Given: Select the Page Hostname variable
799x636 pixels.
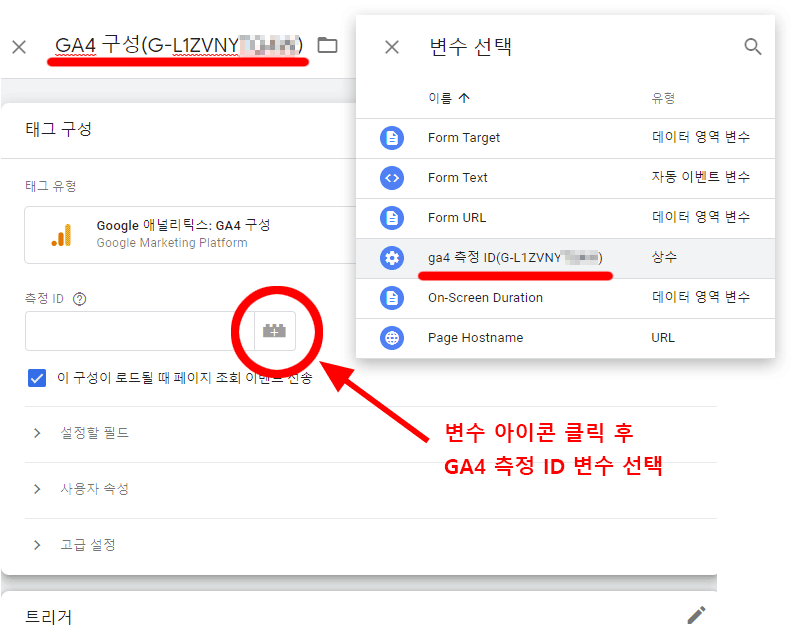Looking at the screenshot, I should [x=565, y=338].
